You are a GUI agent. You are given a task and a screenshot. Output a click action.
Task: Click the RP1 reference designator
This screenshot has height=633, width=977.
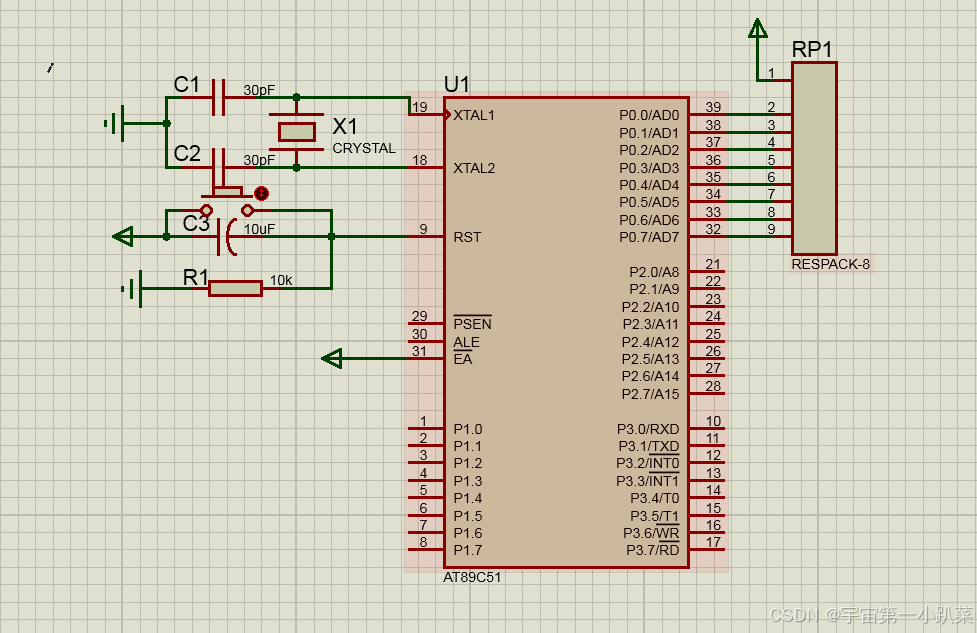tap(812, 49)
